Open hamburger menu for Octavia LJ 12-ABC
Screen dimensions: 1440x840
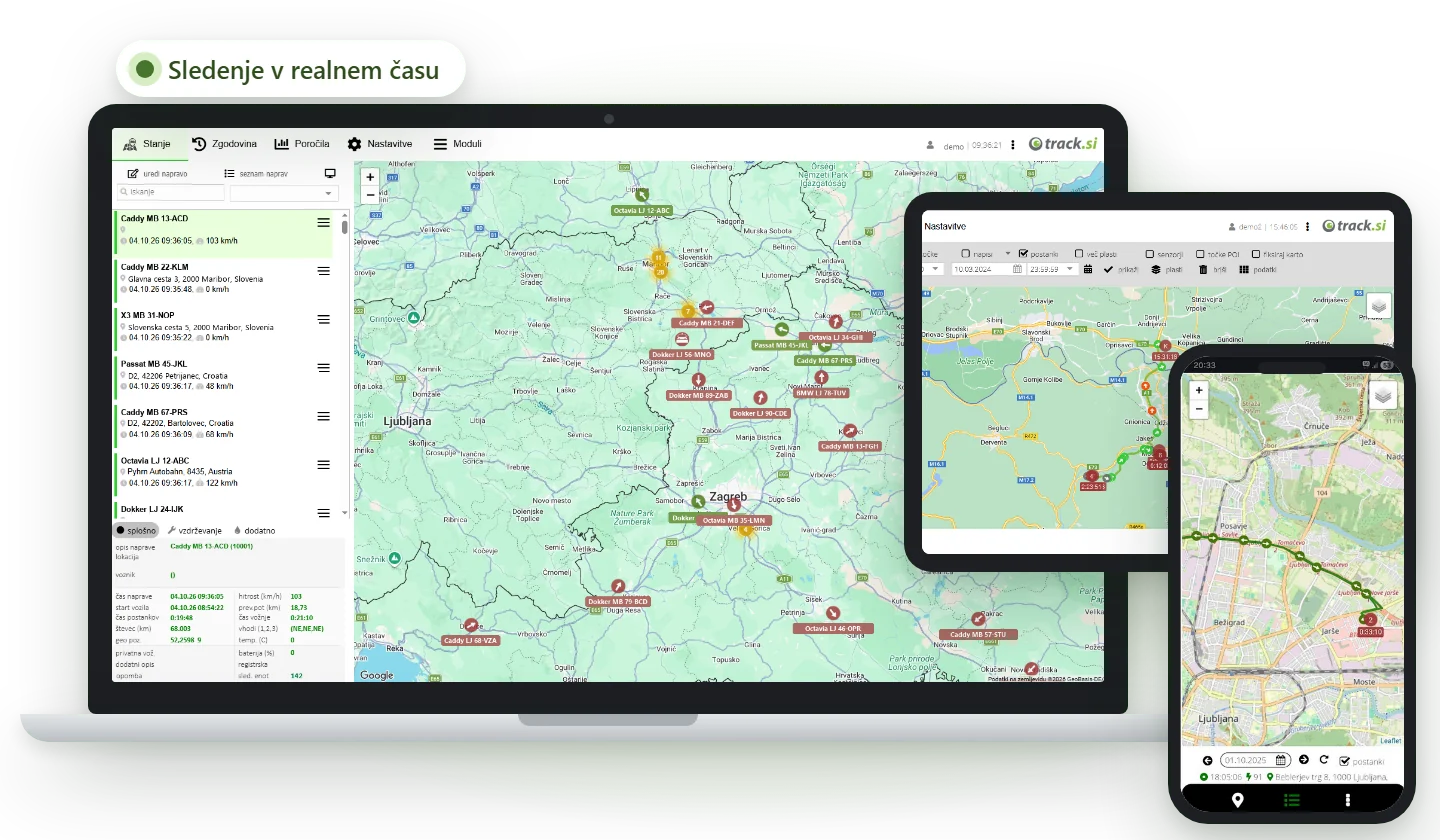[x=323, y=465]
